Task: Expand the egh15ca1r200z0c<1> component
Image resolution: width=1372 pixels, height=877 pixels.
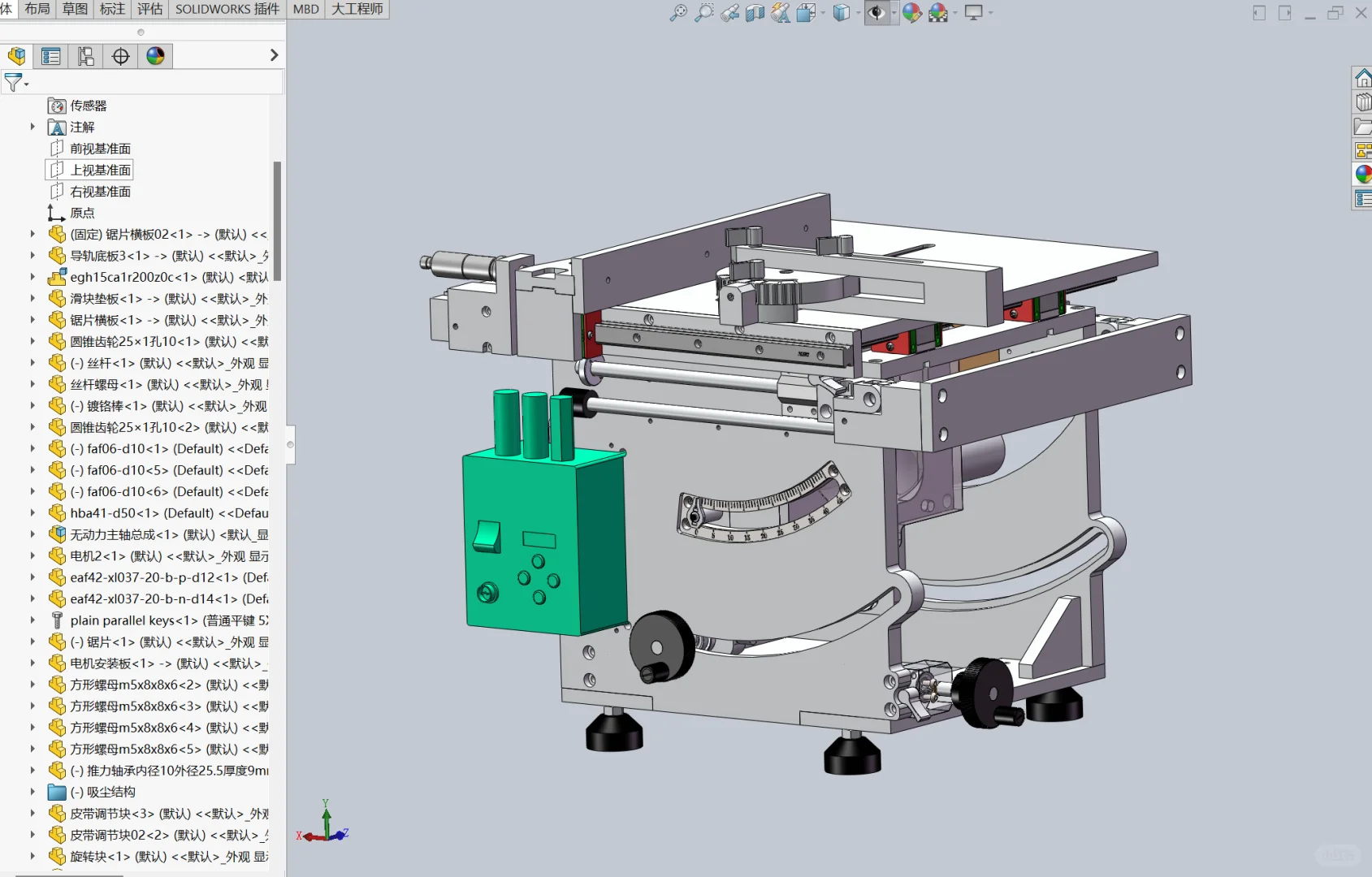Action: 32,277
